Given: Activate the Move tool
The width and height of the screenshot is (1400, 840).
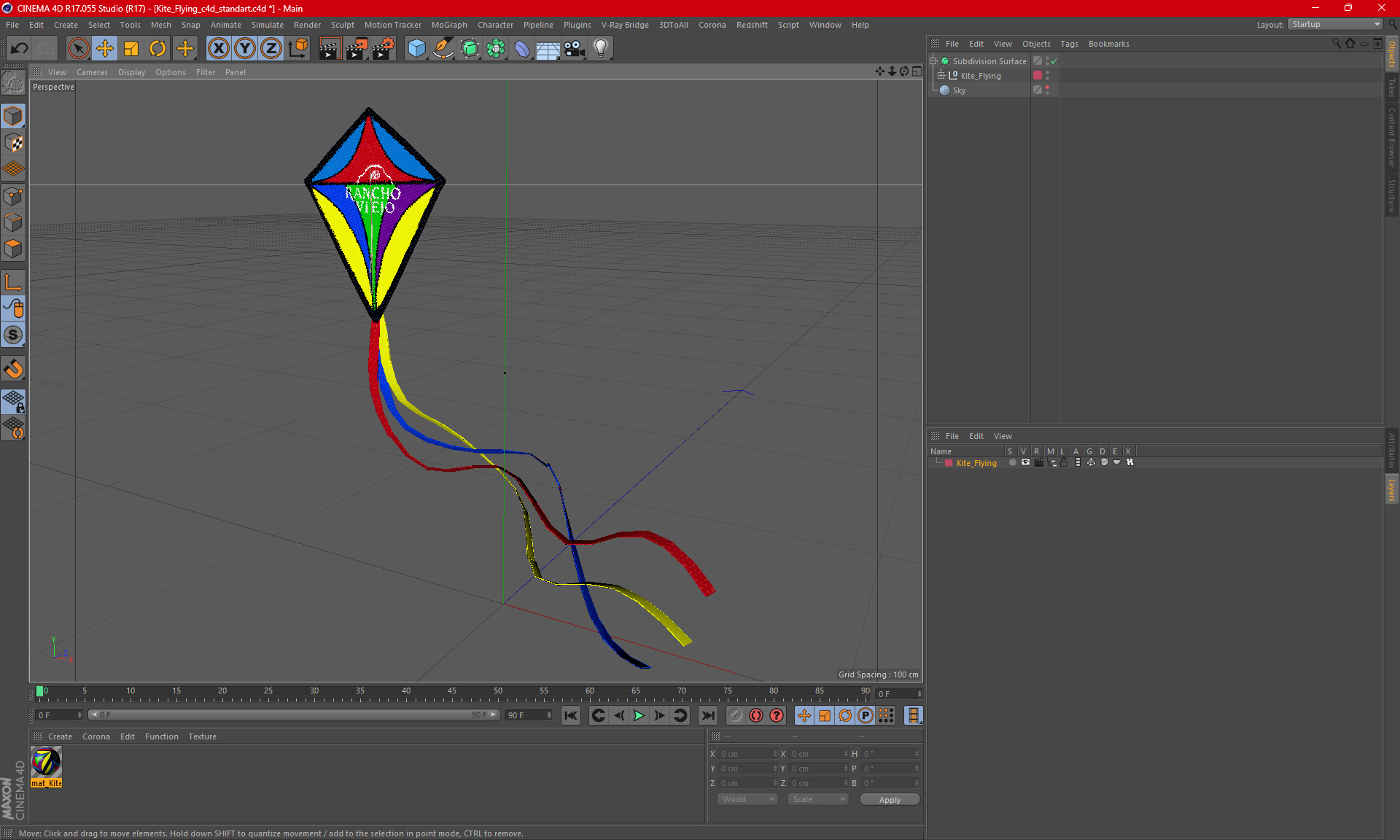Looking at the screenshot, I should click(x=105, y=49).
